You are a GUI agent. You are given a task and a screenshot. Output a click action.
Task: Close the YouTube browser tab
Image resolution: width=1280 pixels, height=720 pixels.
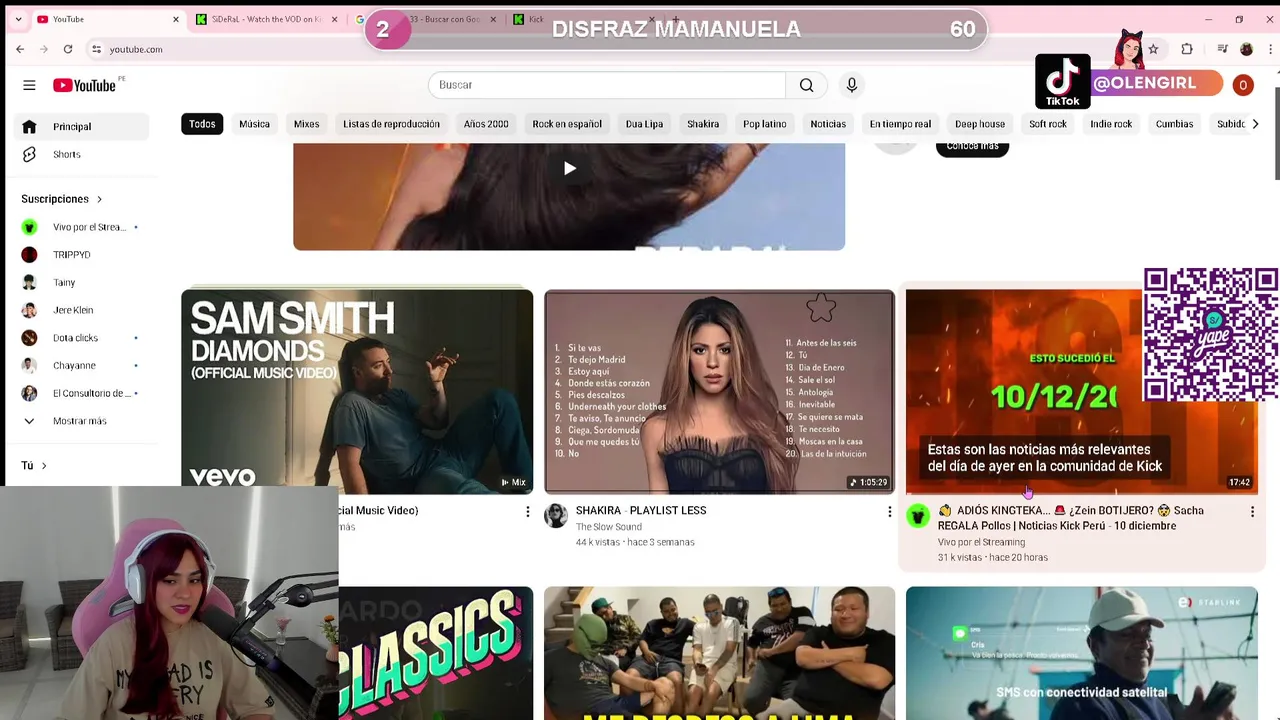(176, 19)
